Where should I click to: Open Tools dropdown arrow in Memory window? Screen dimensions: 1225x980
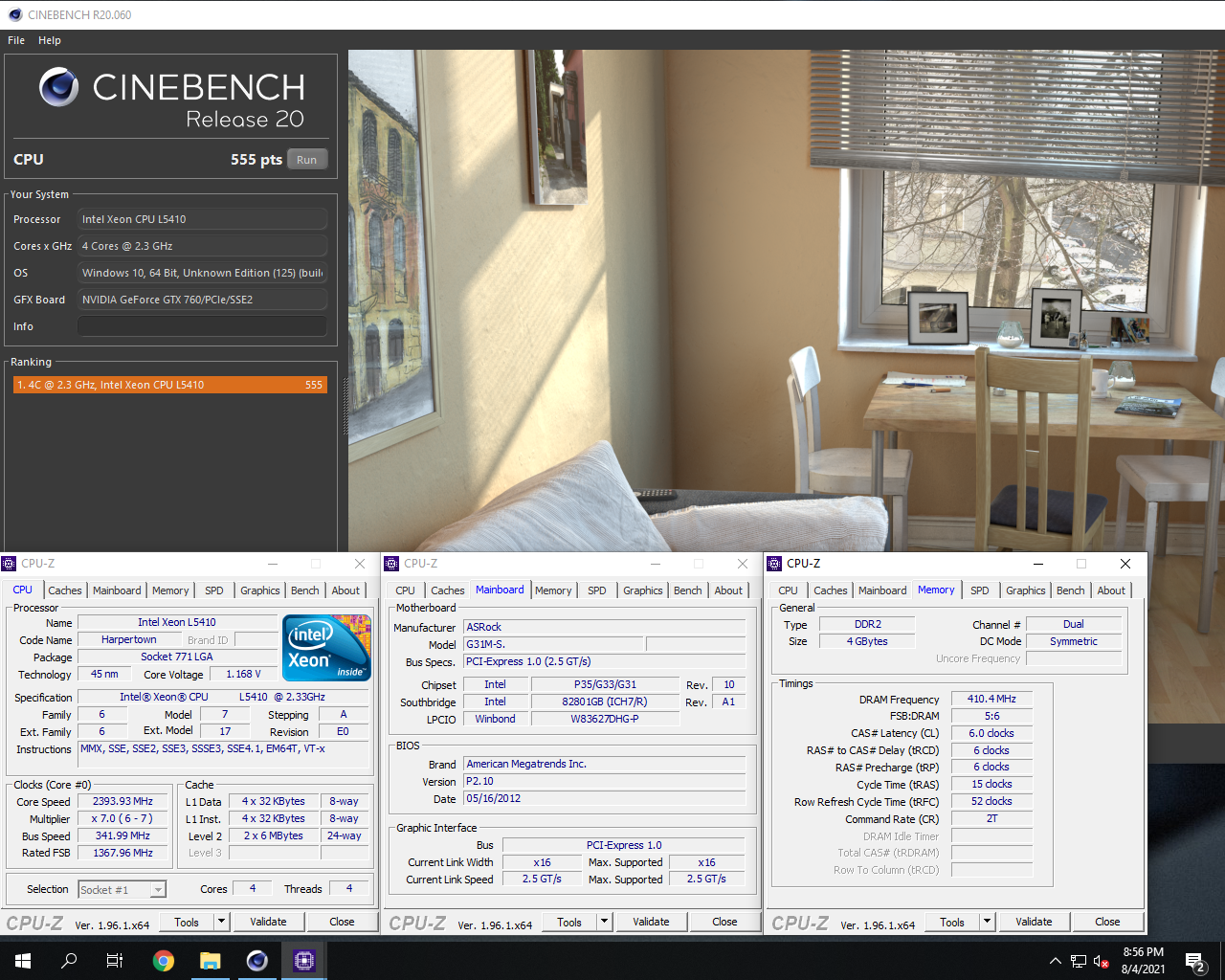[988, 923]
